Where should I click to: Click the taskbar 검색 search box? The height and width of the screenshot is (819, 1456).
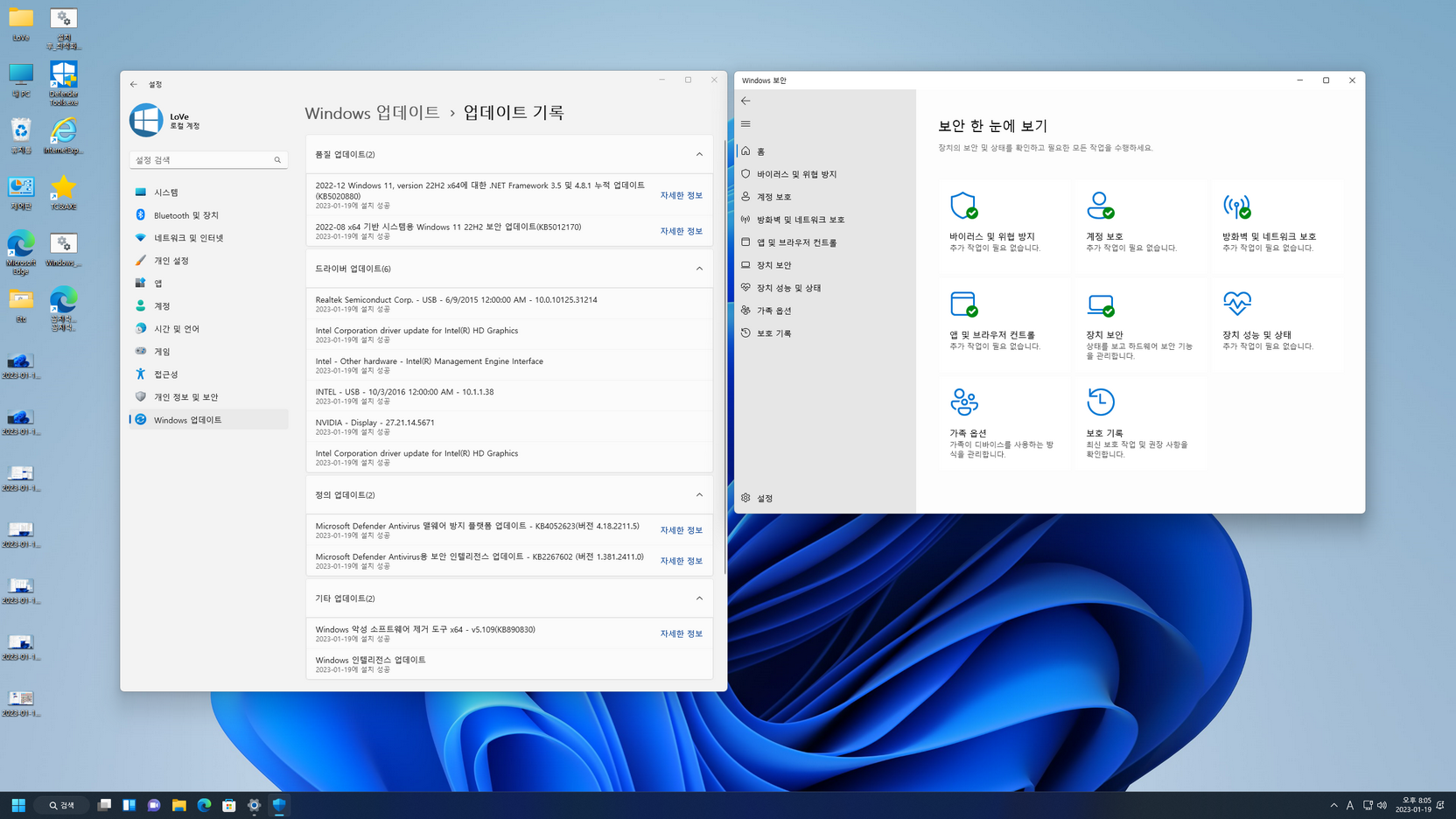[x=61, y=805]
